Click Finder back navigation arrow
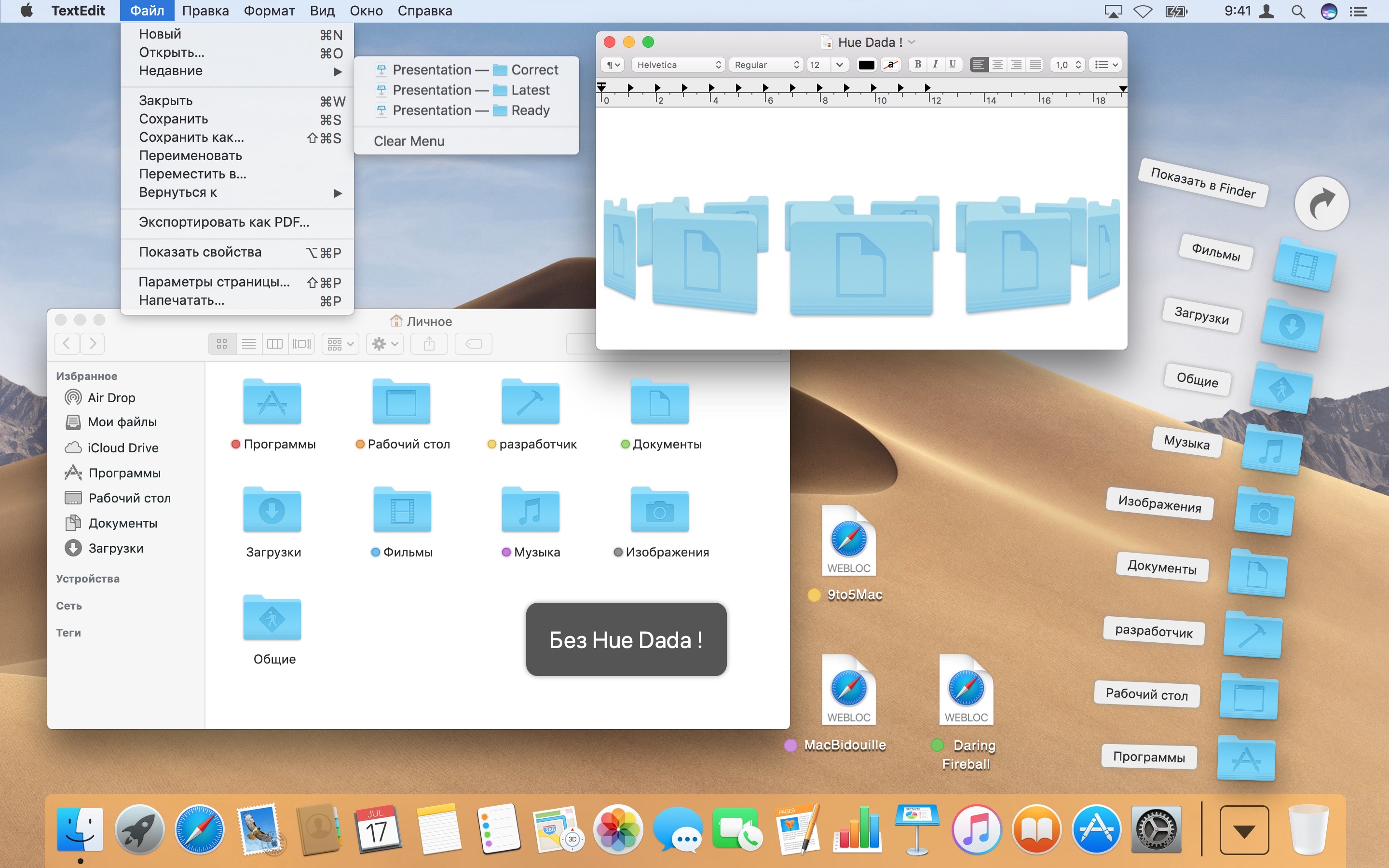Image resolution: width=1389 pixels, height=868 pixels. coord(67,344)
